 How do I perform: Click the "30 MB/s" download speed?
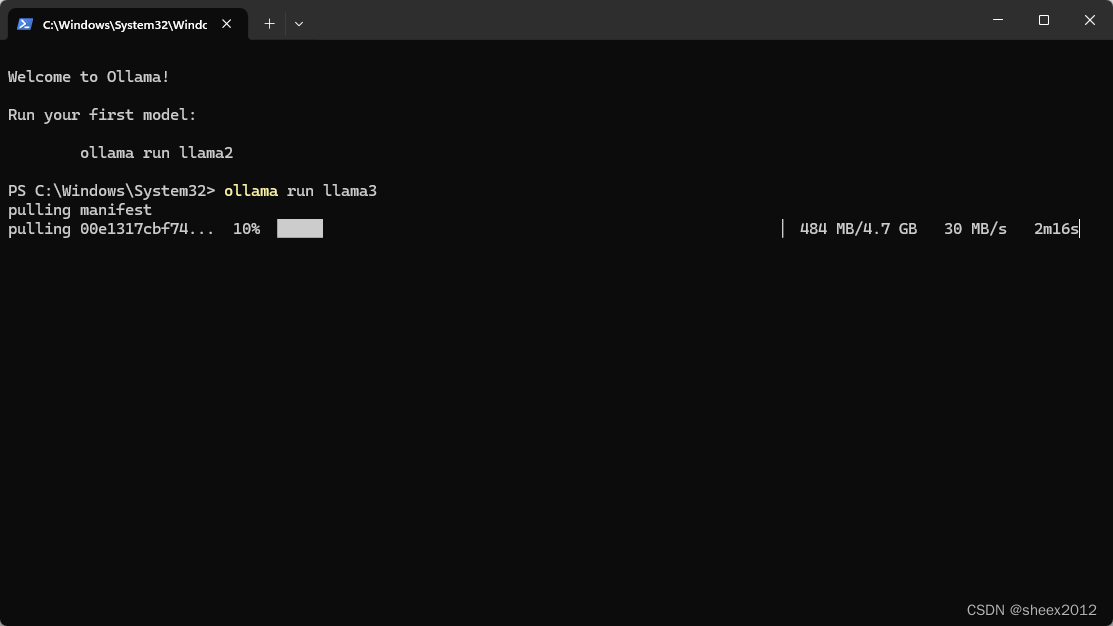[x=975, y=229]
